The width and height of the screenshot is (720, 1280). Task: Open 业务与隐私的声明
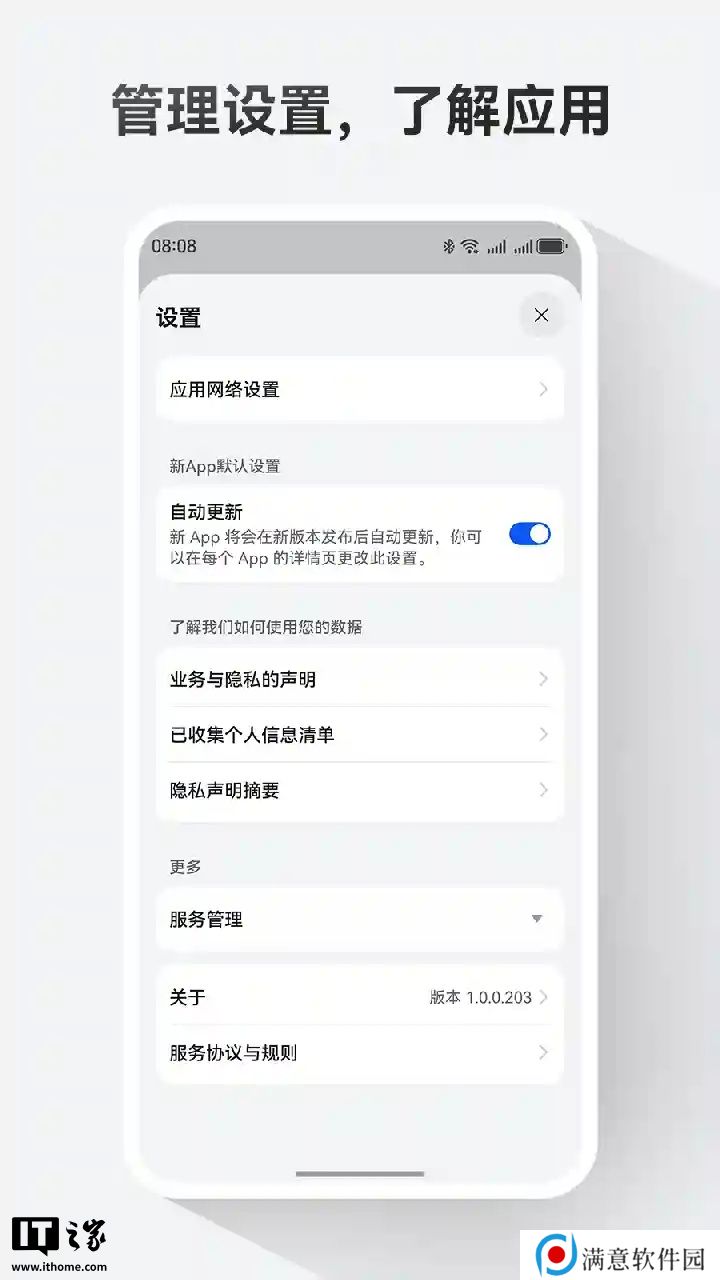click(360, 679)
